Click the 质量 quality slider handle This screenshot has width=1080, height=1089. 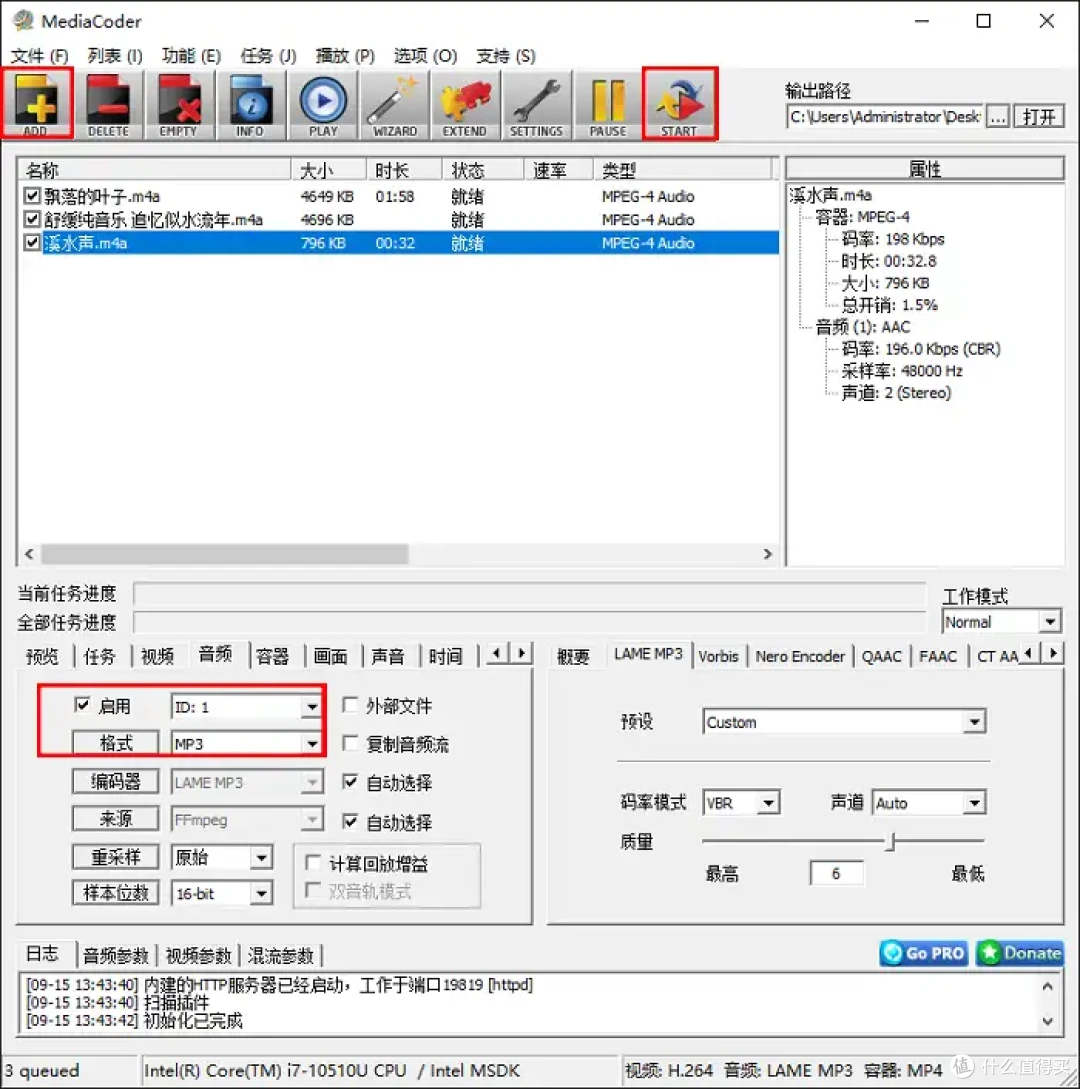pos(892,842)
